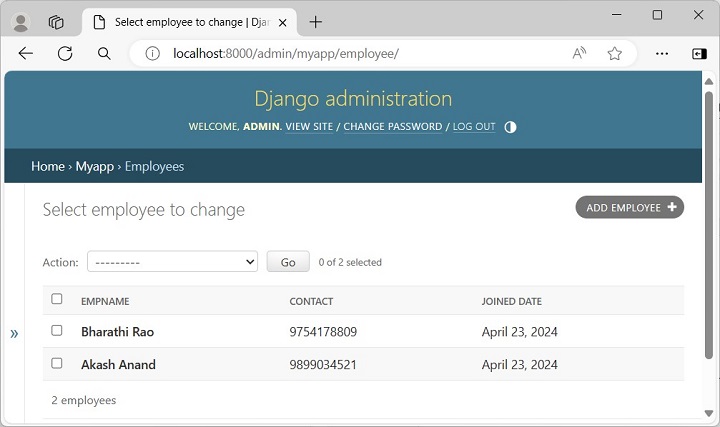Toggle the dark/light theme icon
720x427 pixels.
point(510,127)
